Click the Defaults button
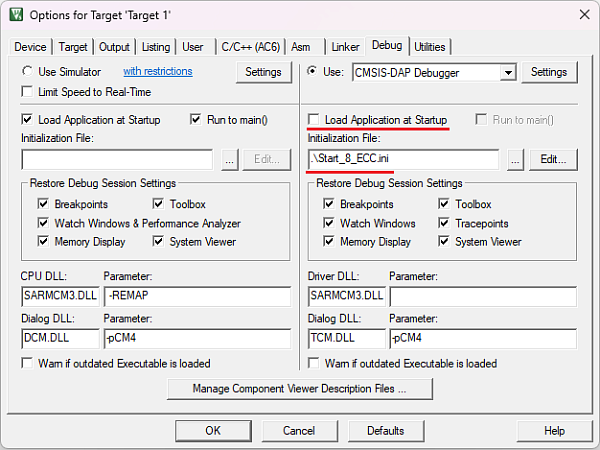600x450 pixels. (385, 430)
